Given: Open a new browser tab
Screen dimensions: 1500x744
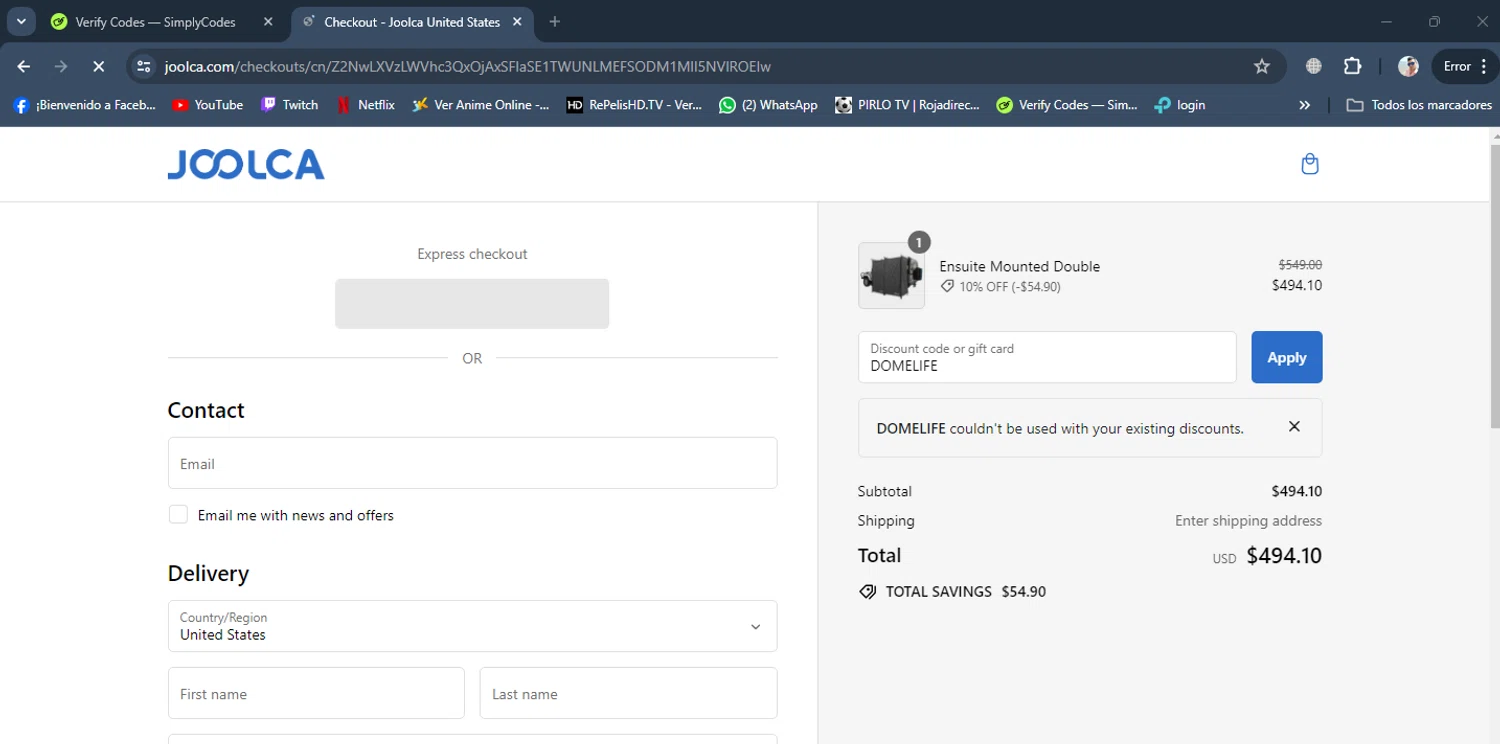Looking at the screenshot, I should pos(555,22).
